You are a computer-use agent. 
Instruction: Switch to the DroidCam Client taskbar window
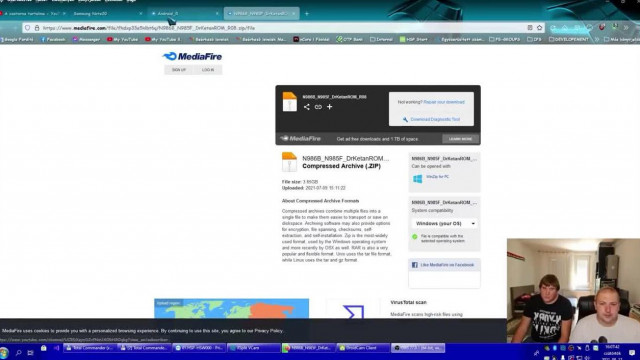[x=362, y=348]
